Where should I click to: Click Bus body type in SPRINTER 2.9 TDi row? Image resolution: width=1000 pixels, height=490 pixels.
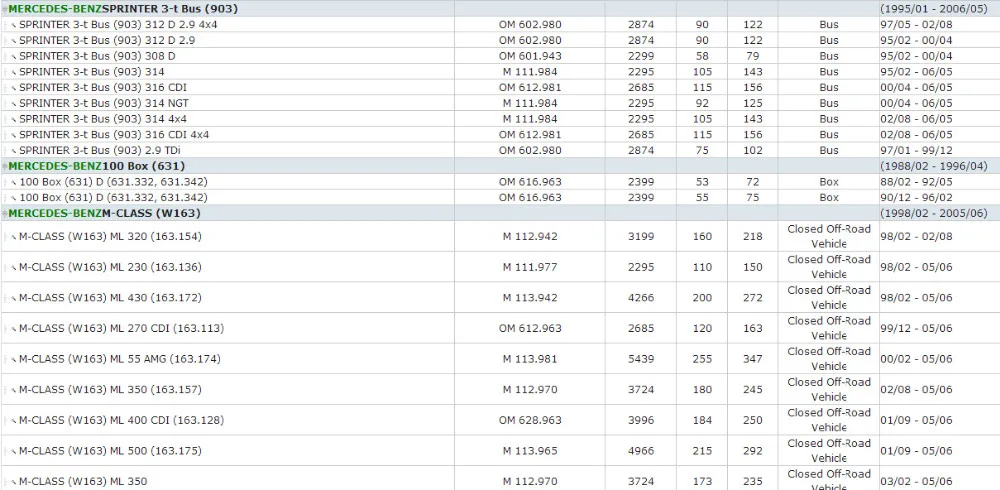829,151
